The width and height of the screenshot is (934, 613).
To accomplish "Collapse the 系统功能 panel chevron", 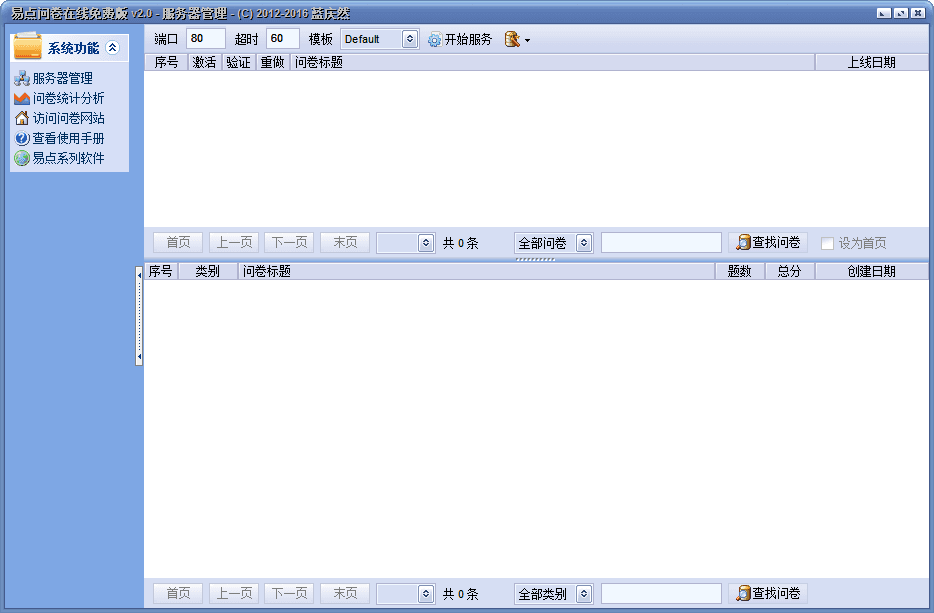I will pyautogui.click(x=112, y=47).
